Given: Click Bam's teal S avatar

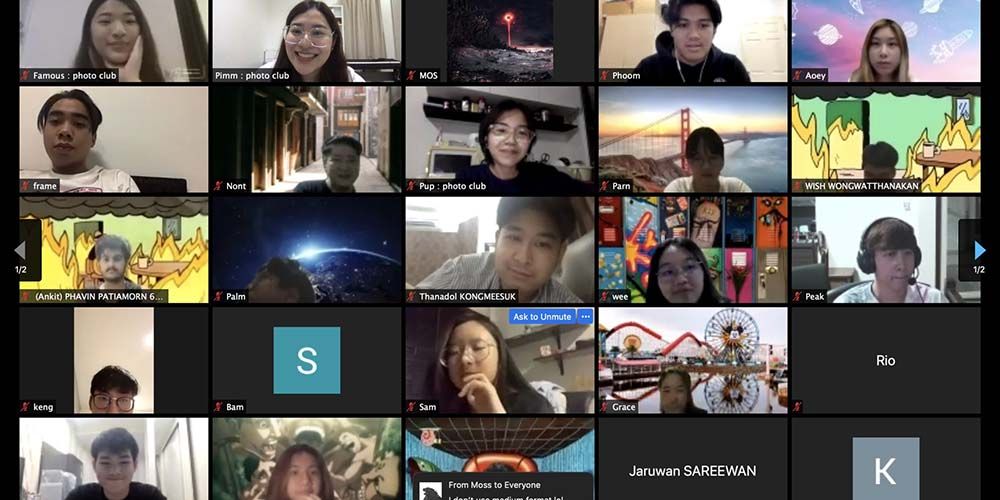Looking at the screenshot, I should pyautogui.click(x=306, y=360).
